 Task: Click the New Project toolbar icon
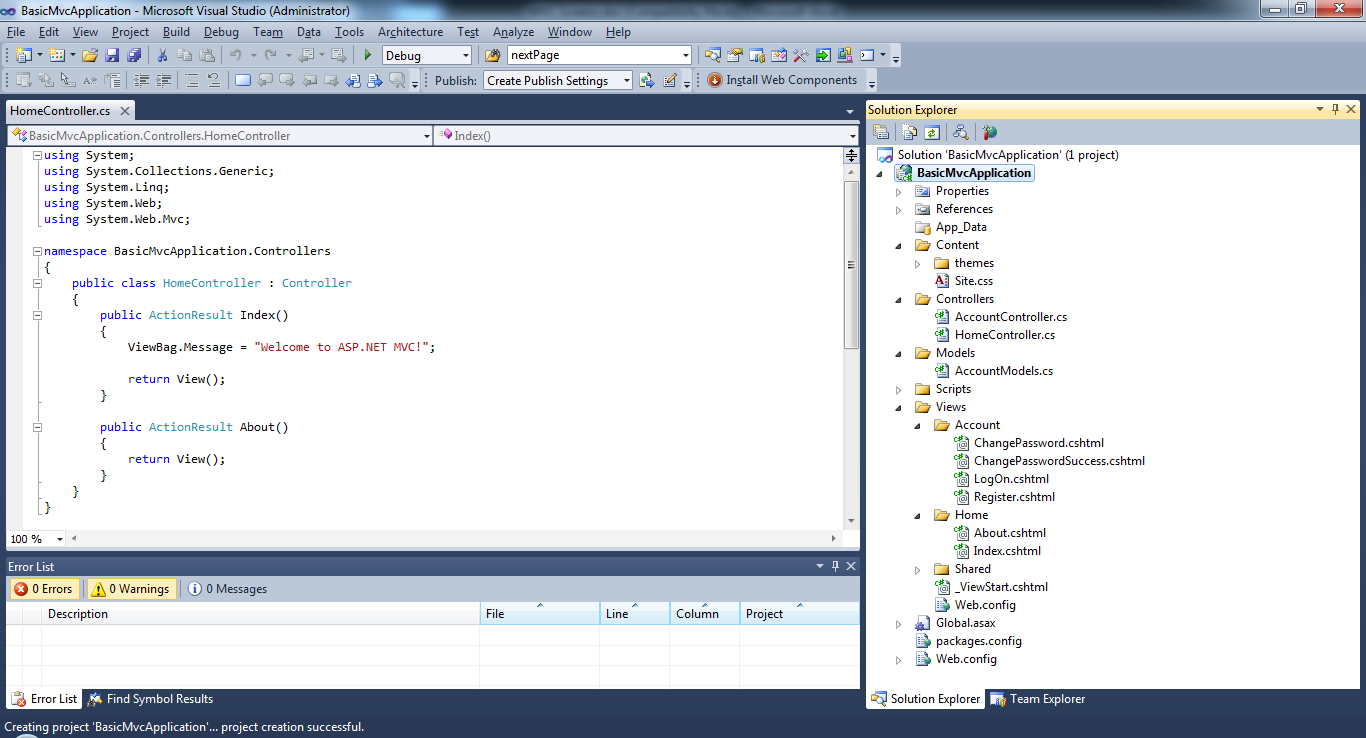click(x=23, y=55)
